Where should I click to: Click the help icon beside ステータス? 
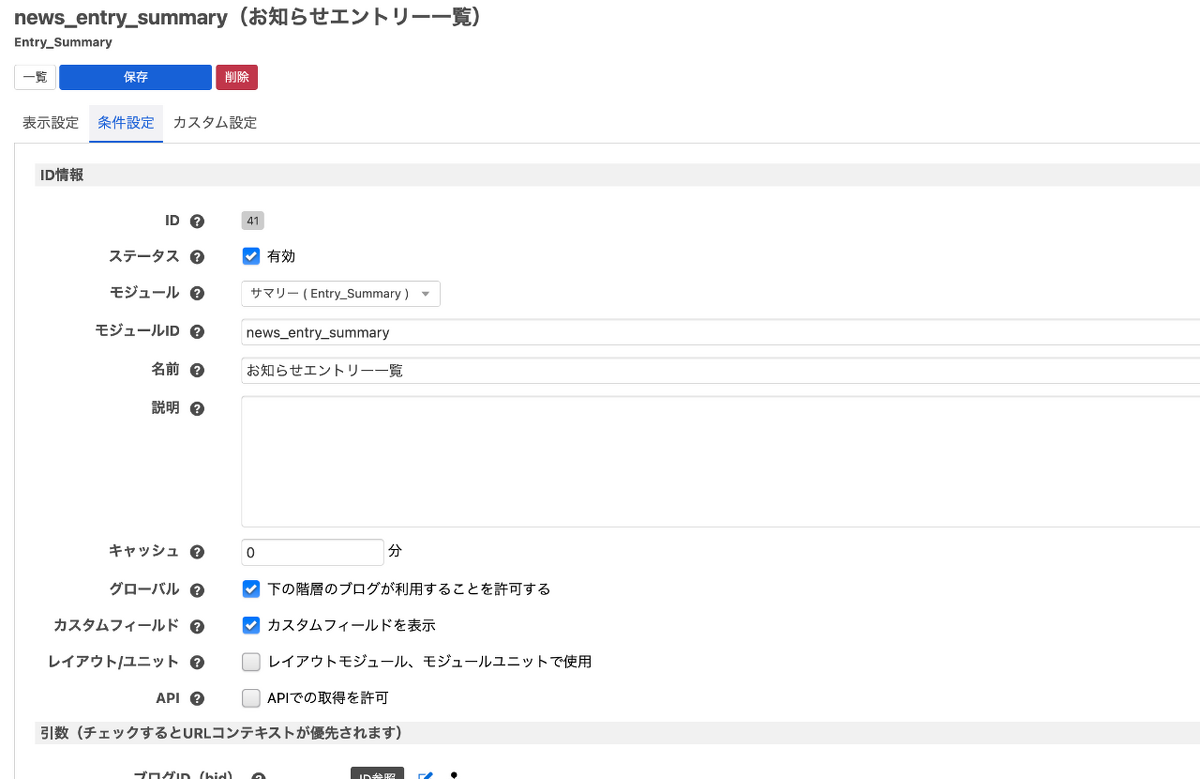(x=196, y=256)
